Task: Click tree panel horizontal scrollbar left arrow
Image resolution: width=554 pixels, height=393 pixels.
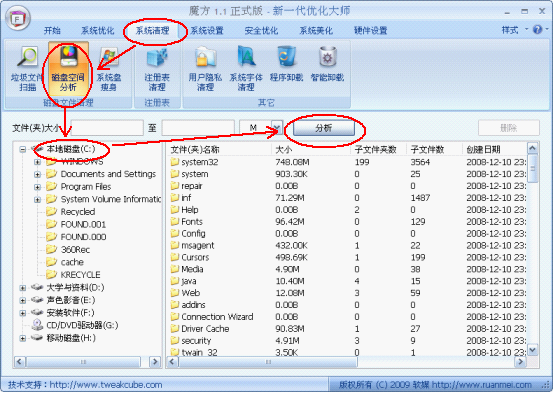Action: point(19,362)
